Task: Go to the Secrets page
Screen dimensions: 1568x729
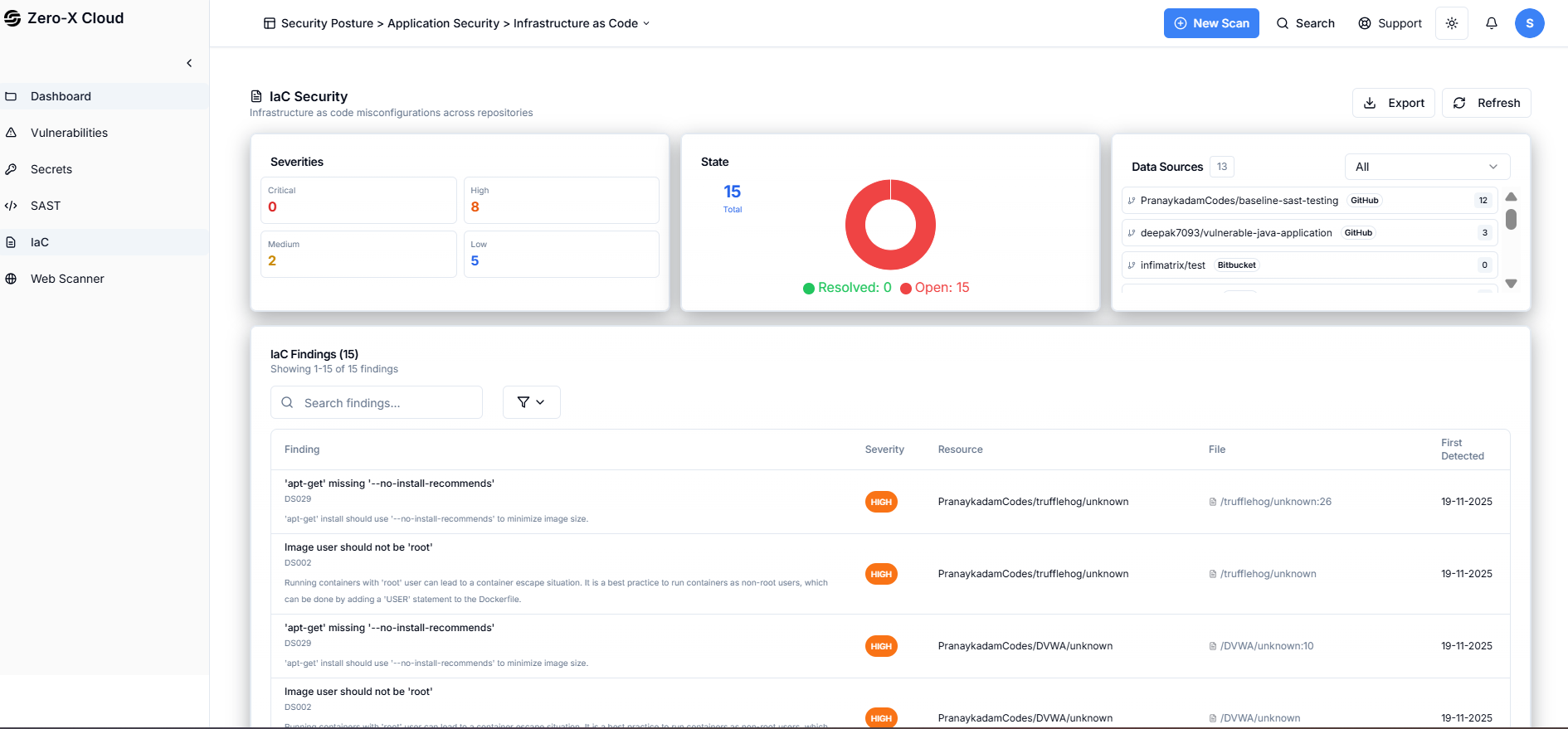Action: [x=104, y=169]
